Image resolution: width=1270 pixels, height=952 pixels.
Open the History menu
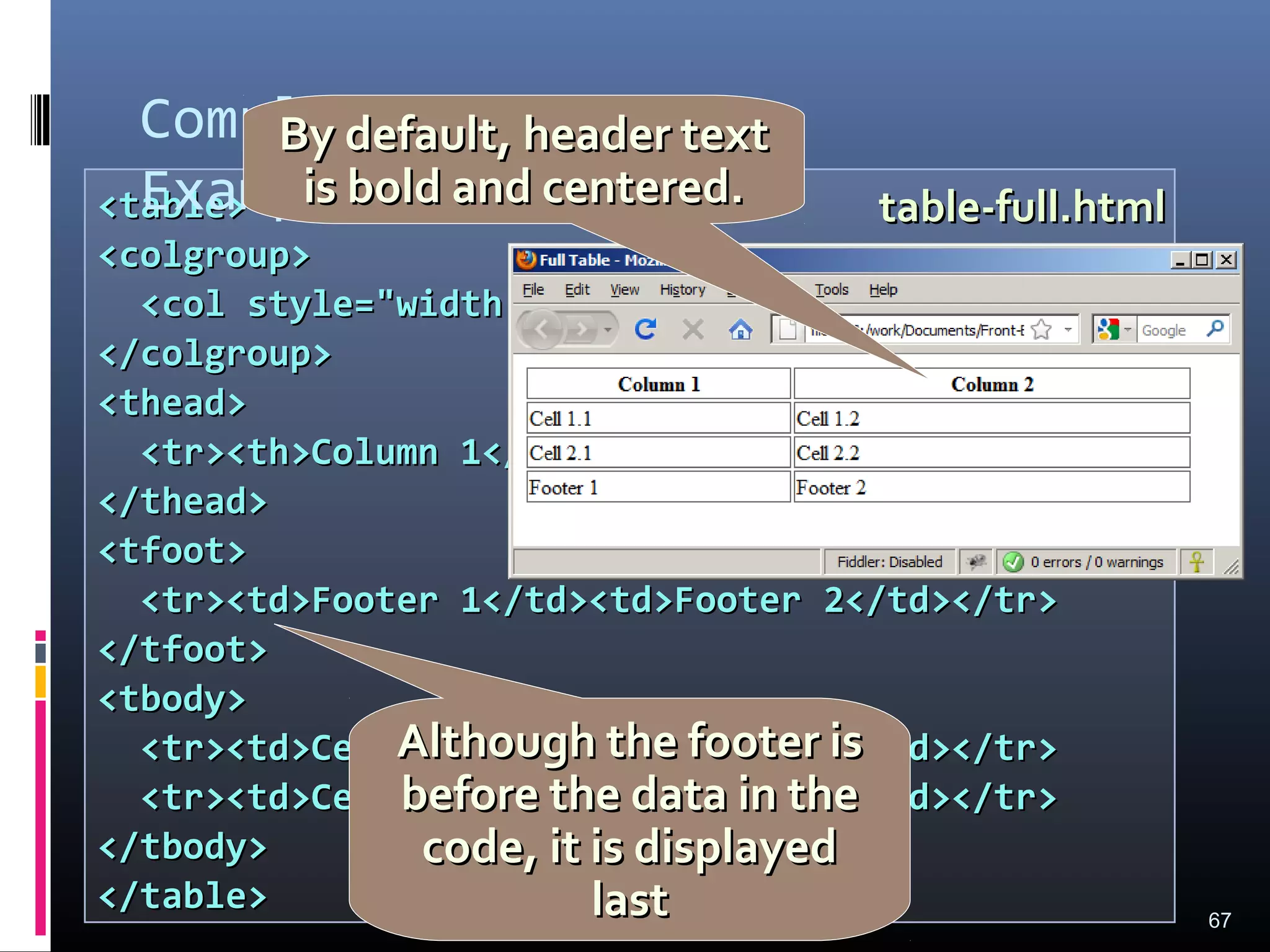click(682, 289)
